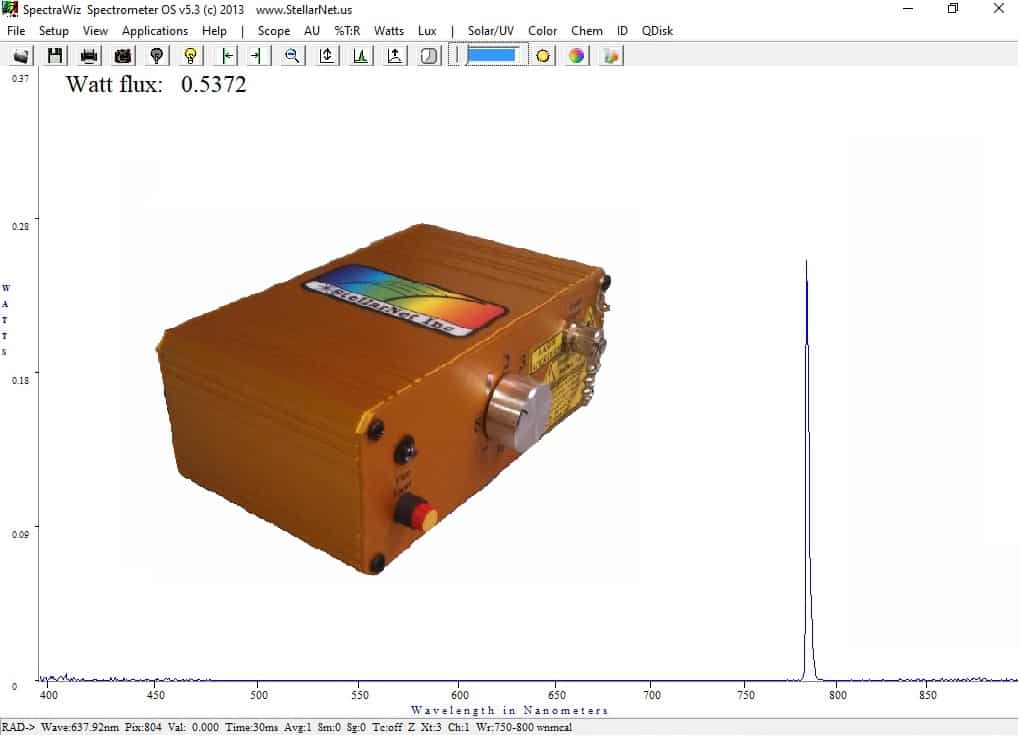Click the dark bulb icon
Viewport: 1019px width, 736px height.
(157, 56)
